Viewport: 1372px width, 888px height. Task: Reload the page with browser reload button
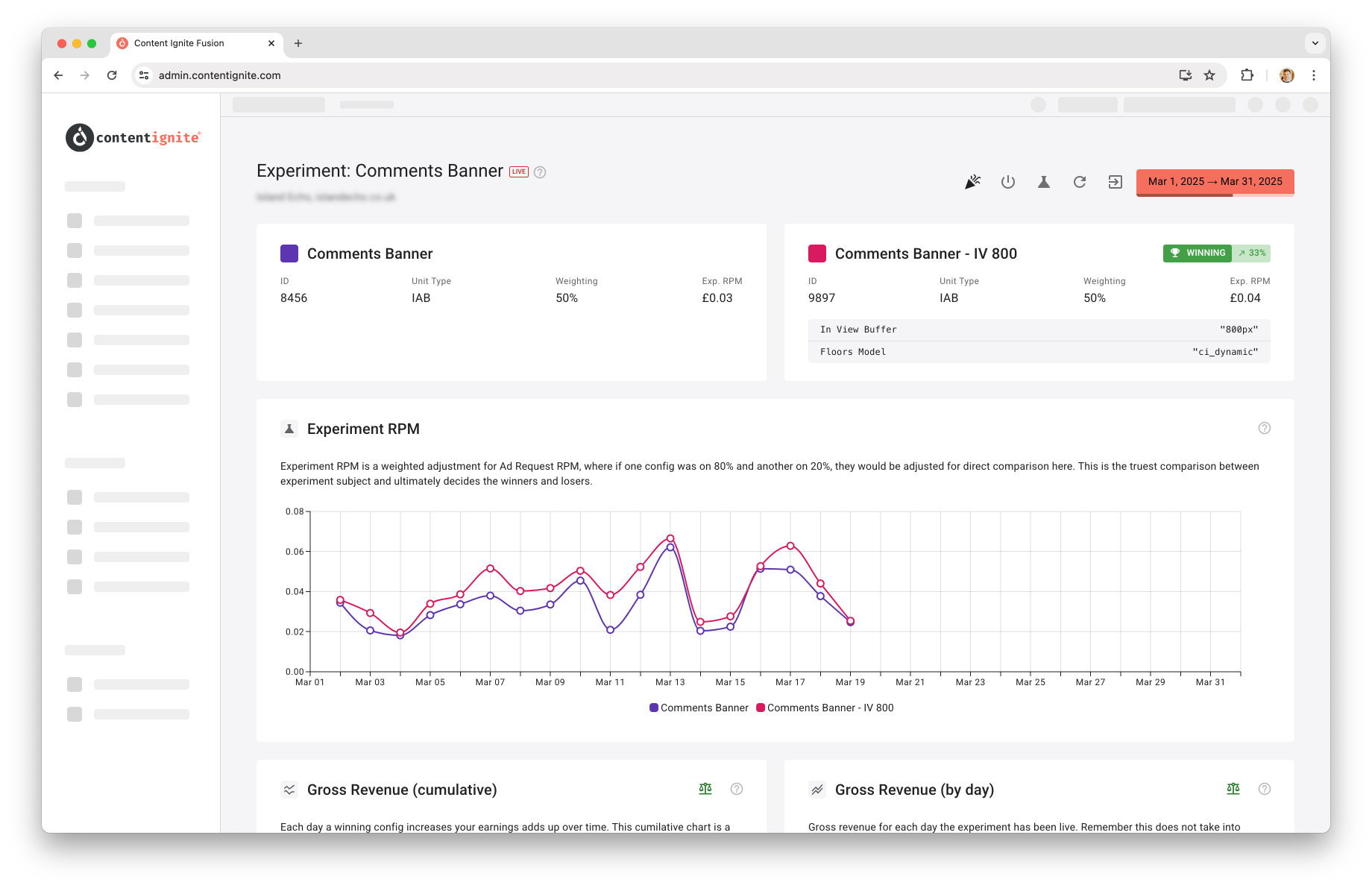click(x=112, y=75)
